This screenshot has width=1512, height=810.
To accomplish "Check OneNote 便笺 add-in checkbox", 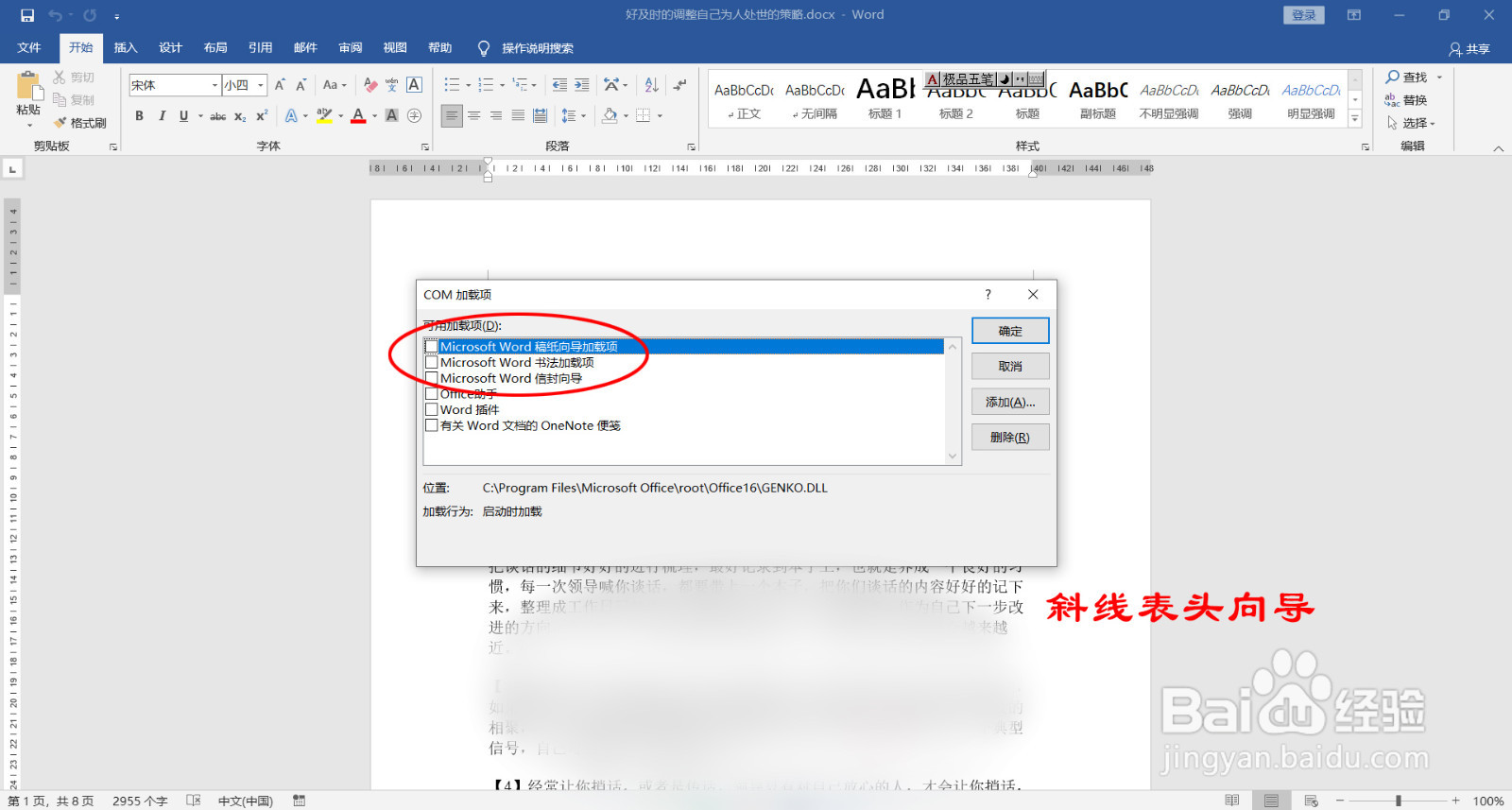I will point(432,425).
